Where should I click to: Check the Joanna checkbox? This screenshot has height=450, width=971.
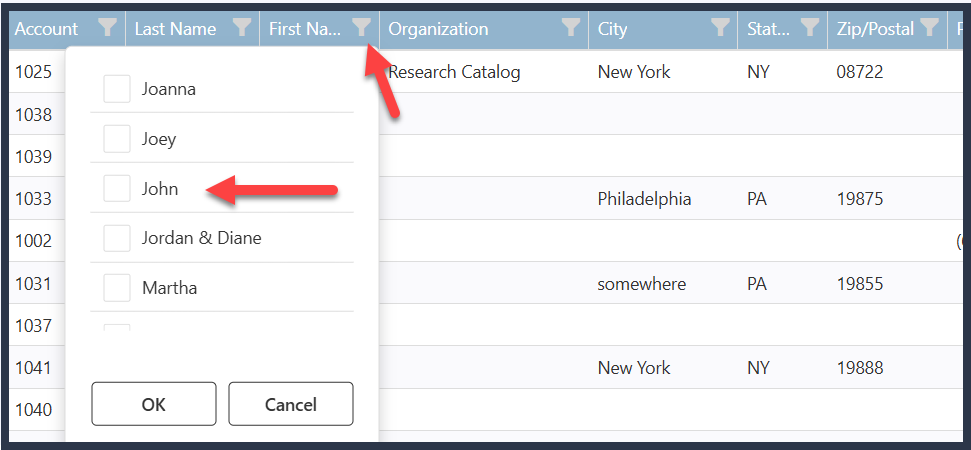pos(117,89)
